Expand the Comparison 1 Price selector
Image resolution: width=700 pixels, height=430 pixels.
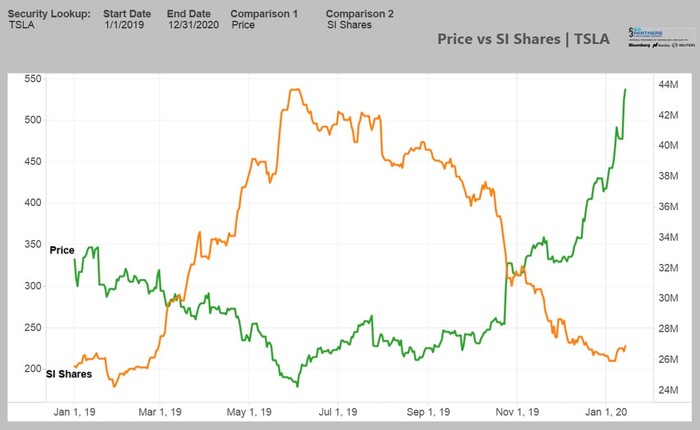point(243,25)
